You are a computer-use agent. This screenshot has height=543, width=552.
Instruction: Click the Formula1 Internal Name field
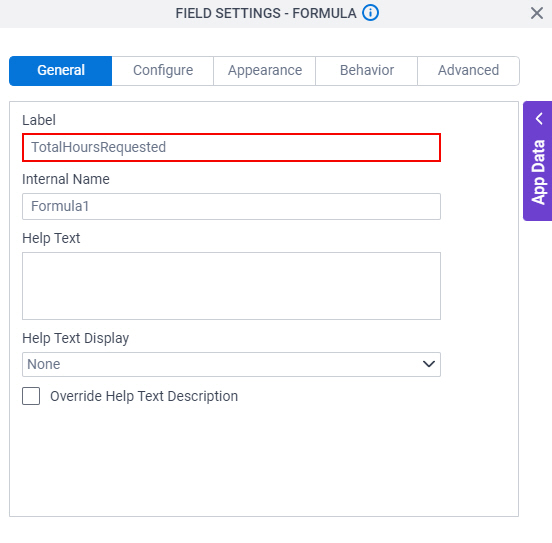[x=231, y=206]
